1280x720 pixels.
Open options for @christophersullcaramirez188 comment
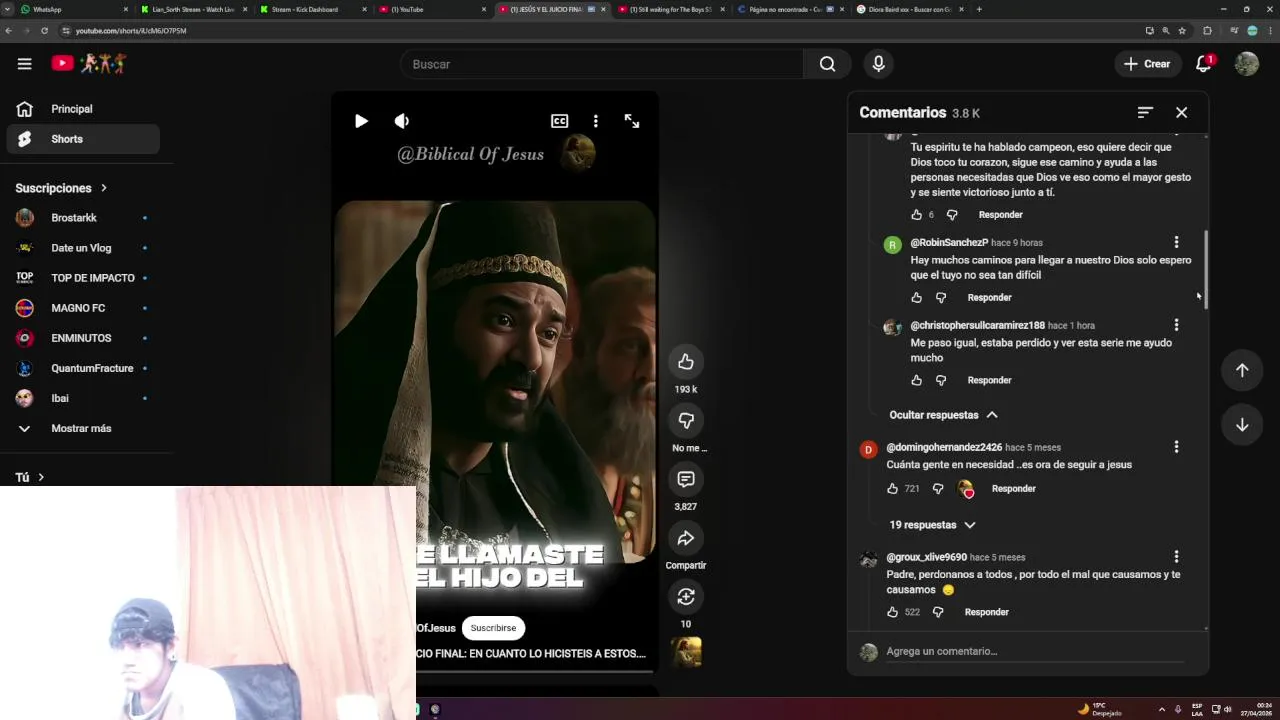tap(1176, 325)
